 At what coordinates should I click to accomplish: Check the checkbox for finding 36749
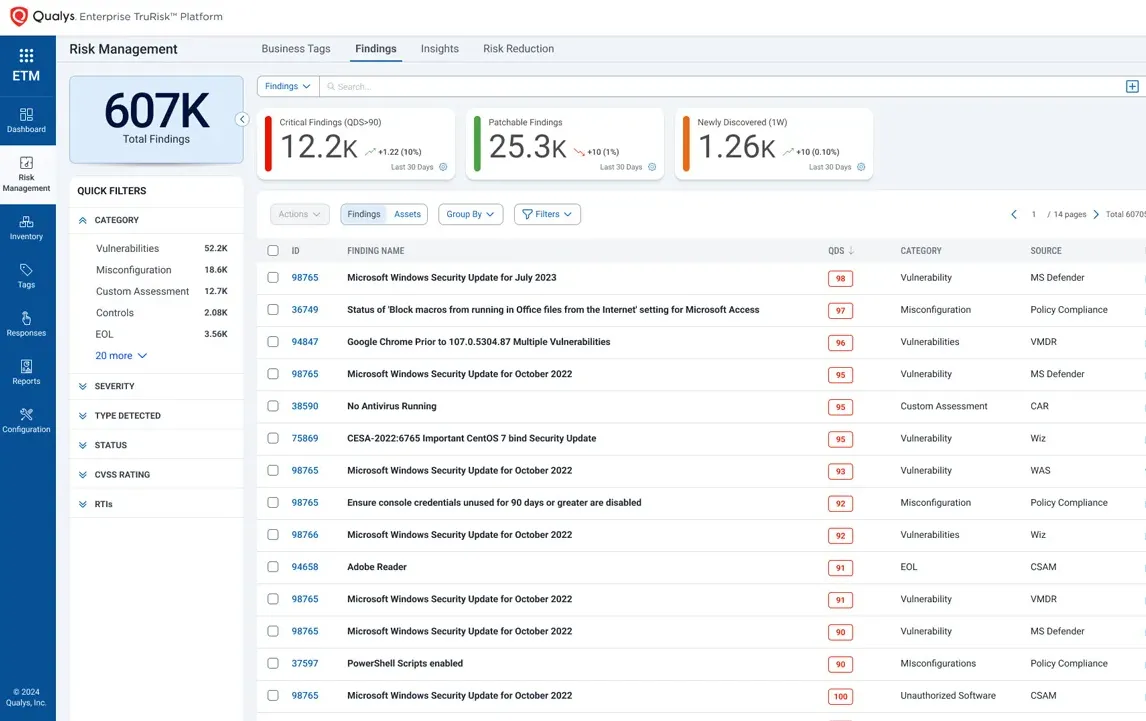[x=272, y=309]
